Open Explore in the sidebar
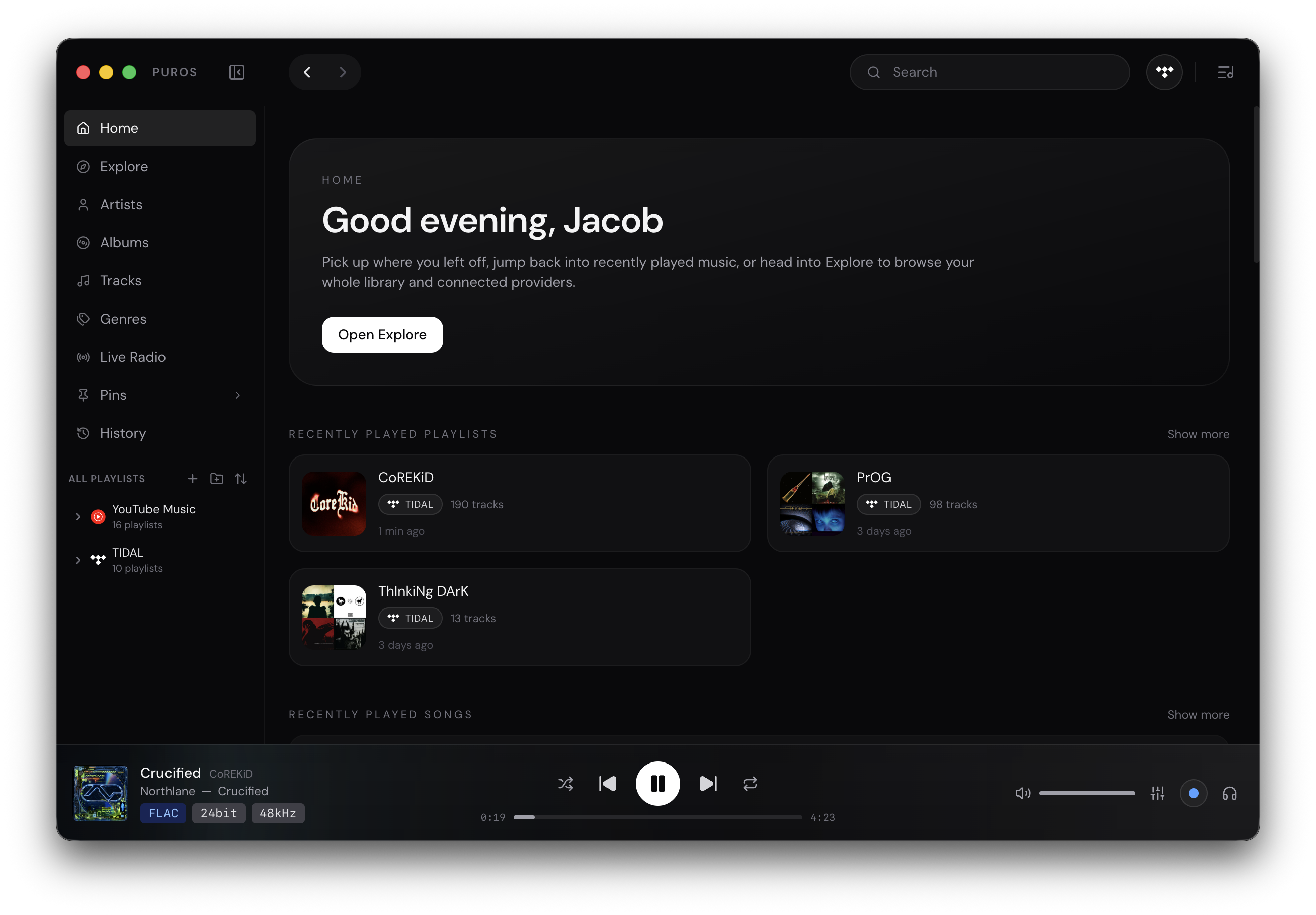 click(x=160, y=166)
